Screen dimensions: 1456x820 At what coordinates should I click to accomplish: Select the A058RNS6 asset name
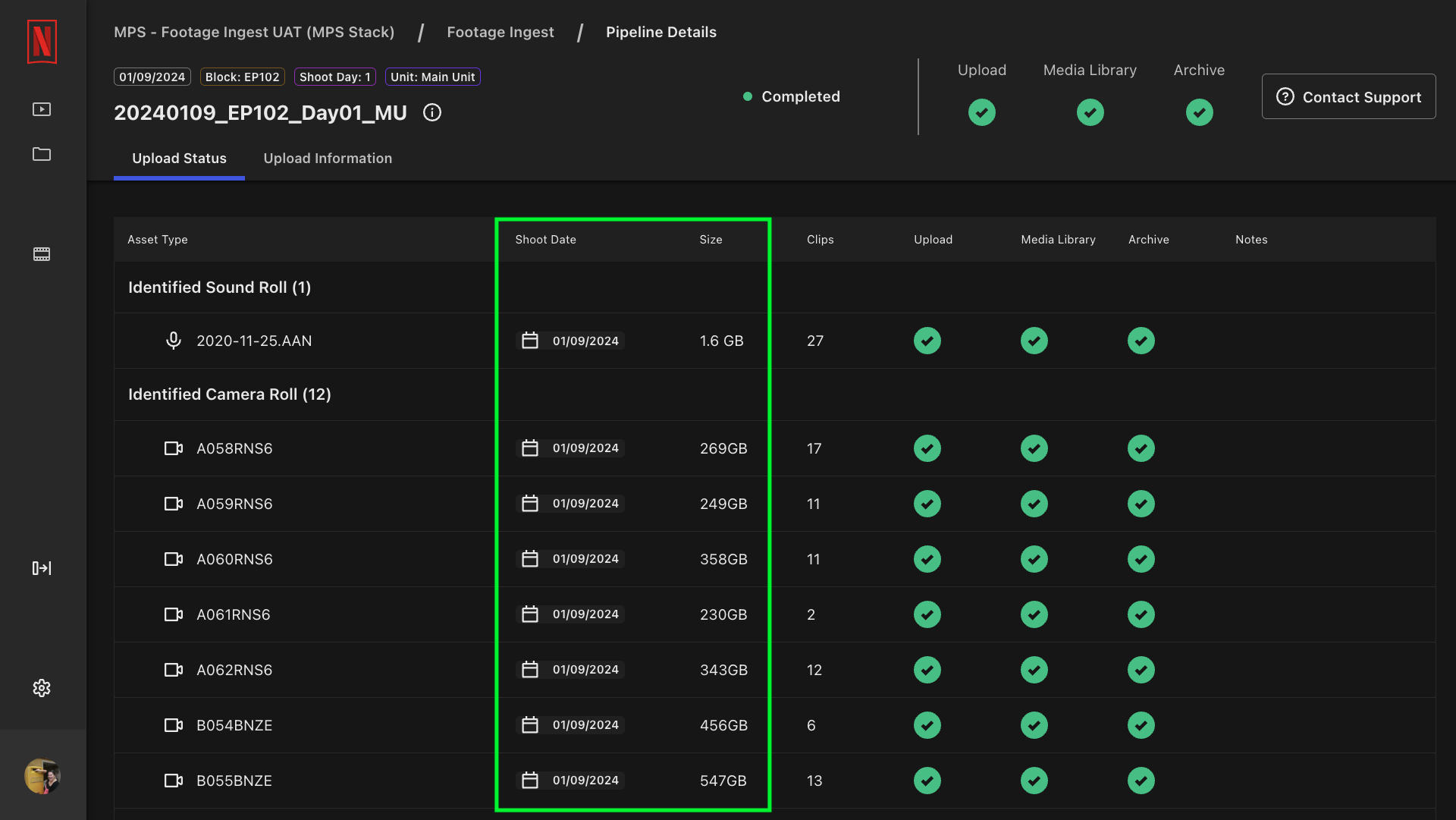click(234, 448)
